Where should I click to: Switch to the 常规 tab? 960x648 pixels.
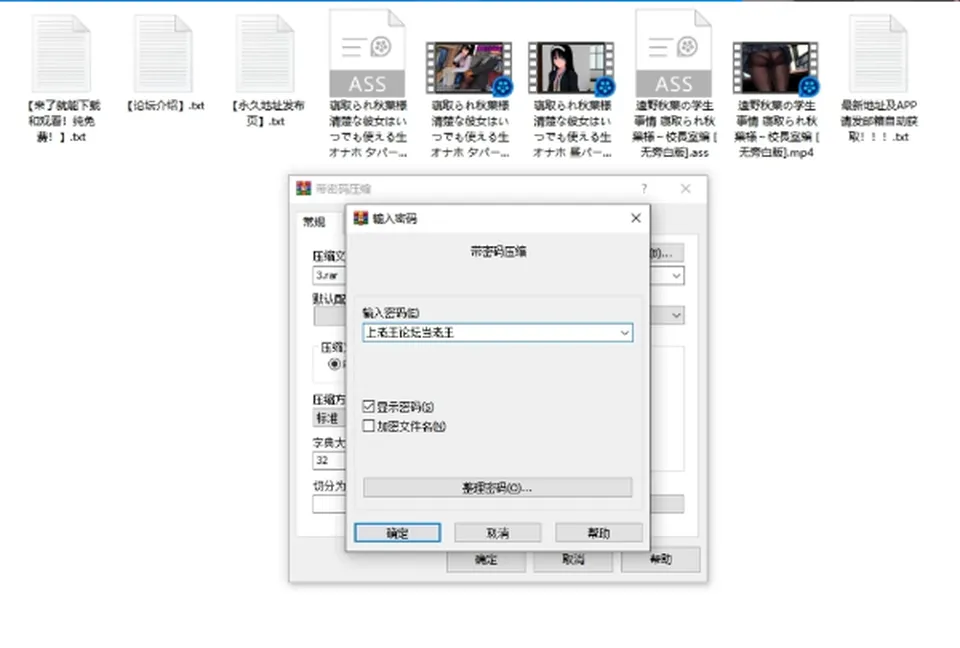(x=315, y=222)
